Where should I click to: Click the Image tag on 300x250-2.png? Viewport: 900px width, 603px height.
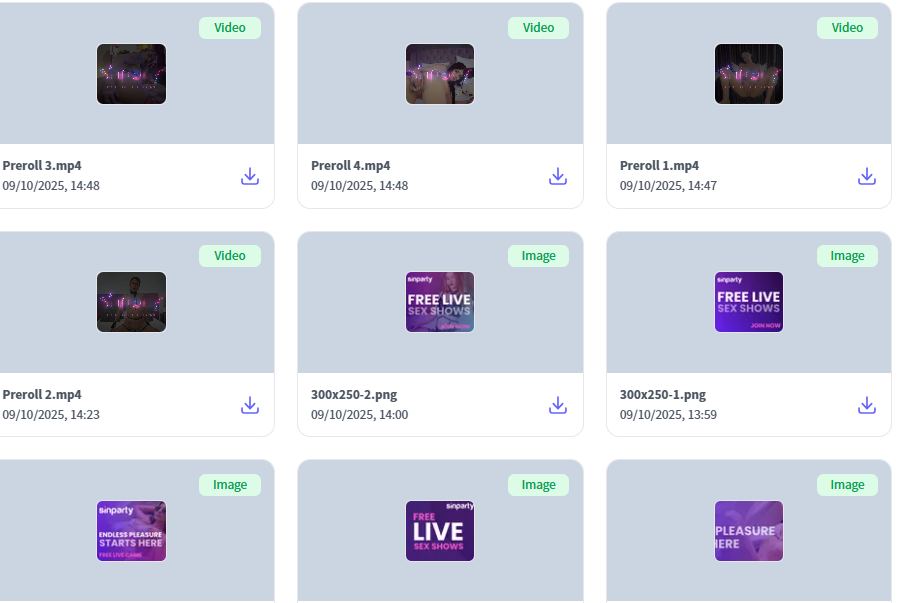coord(538,256)
